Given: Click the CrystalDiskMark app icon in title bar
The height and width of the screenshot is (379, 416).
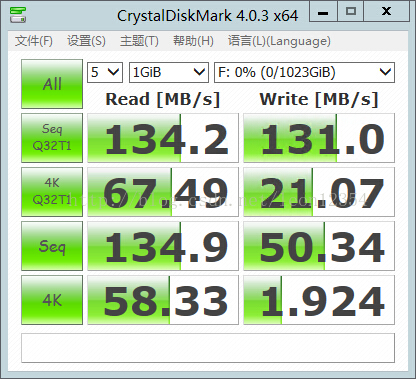Looking at the screenshot, I should click(18, 14).
